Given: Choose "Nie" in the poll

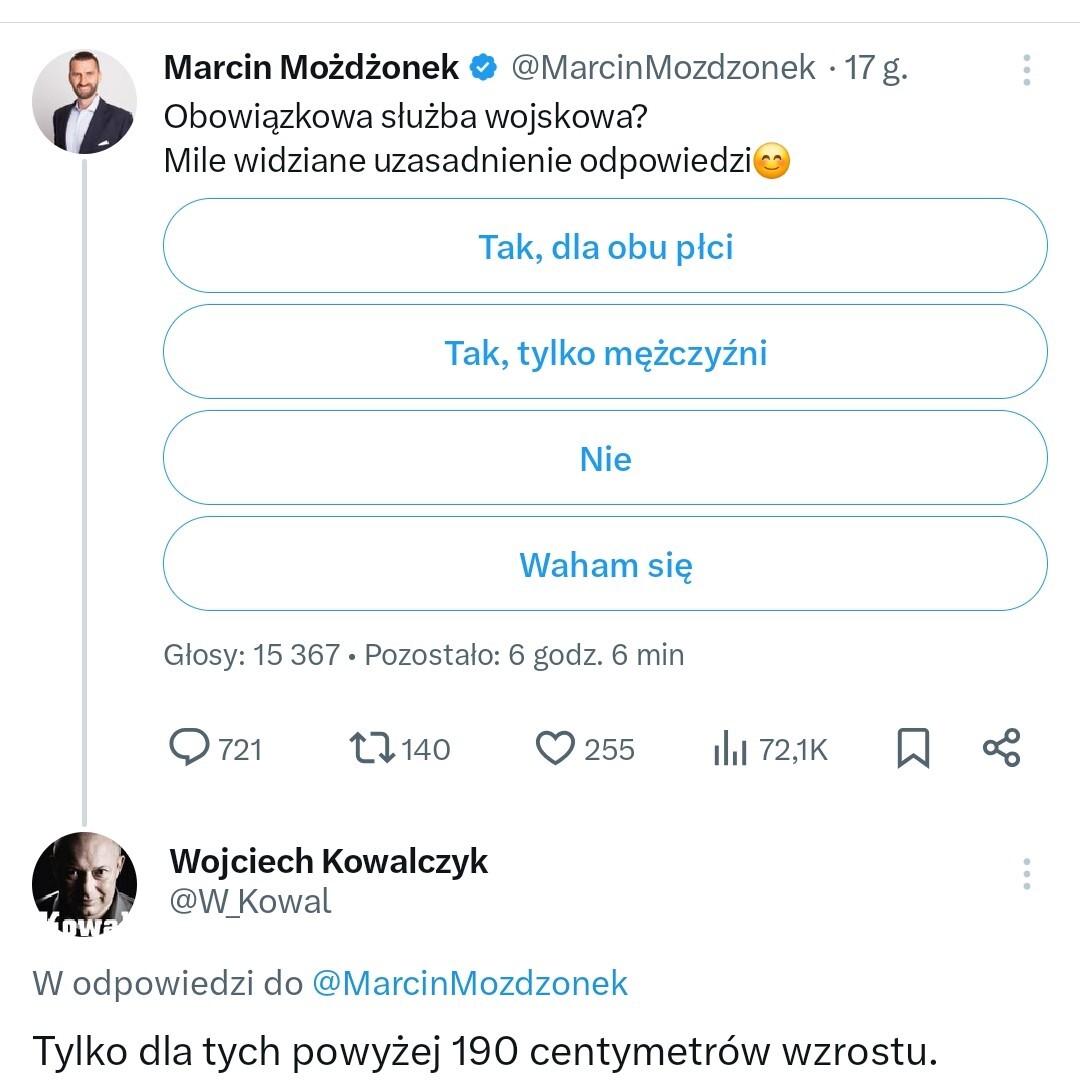Looking at the screenshot, I should [605, 458].
